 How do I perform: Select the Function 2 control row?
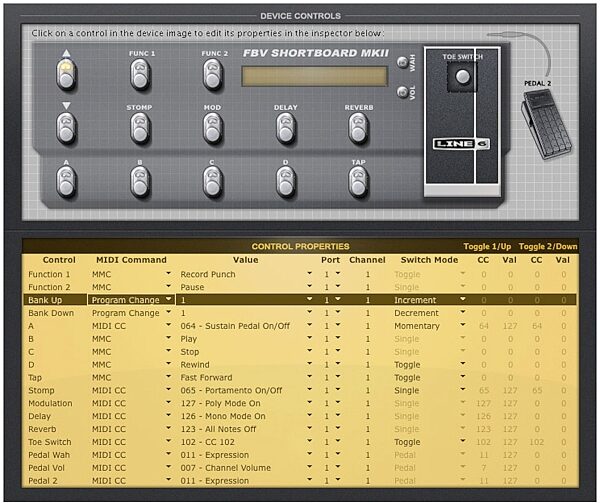300,287
